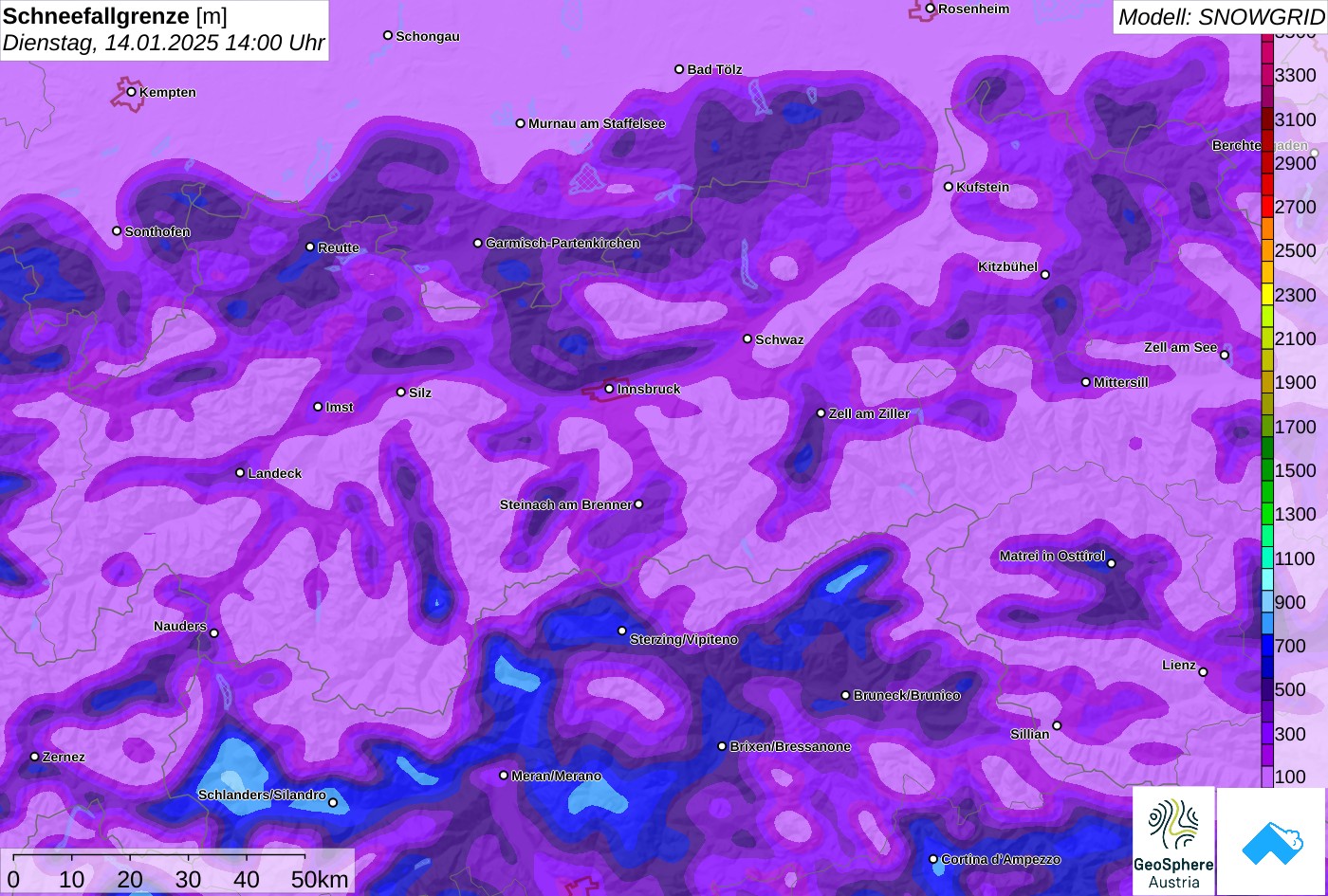The image size is (1328, 896).
Task: Select the Silz label
Action: 419,393
